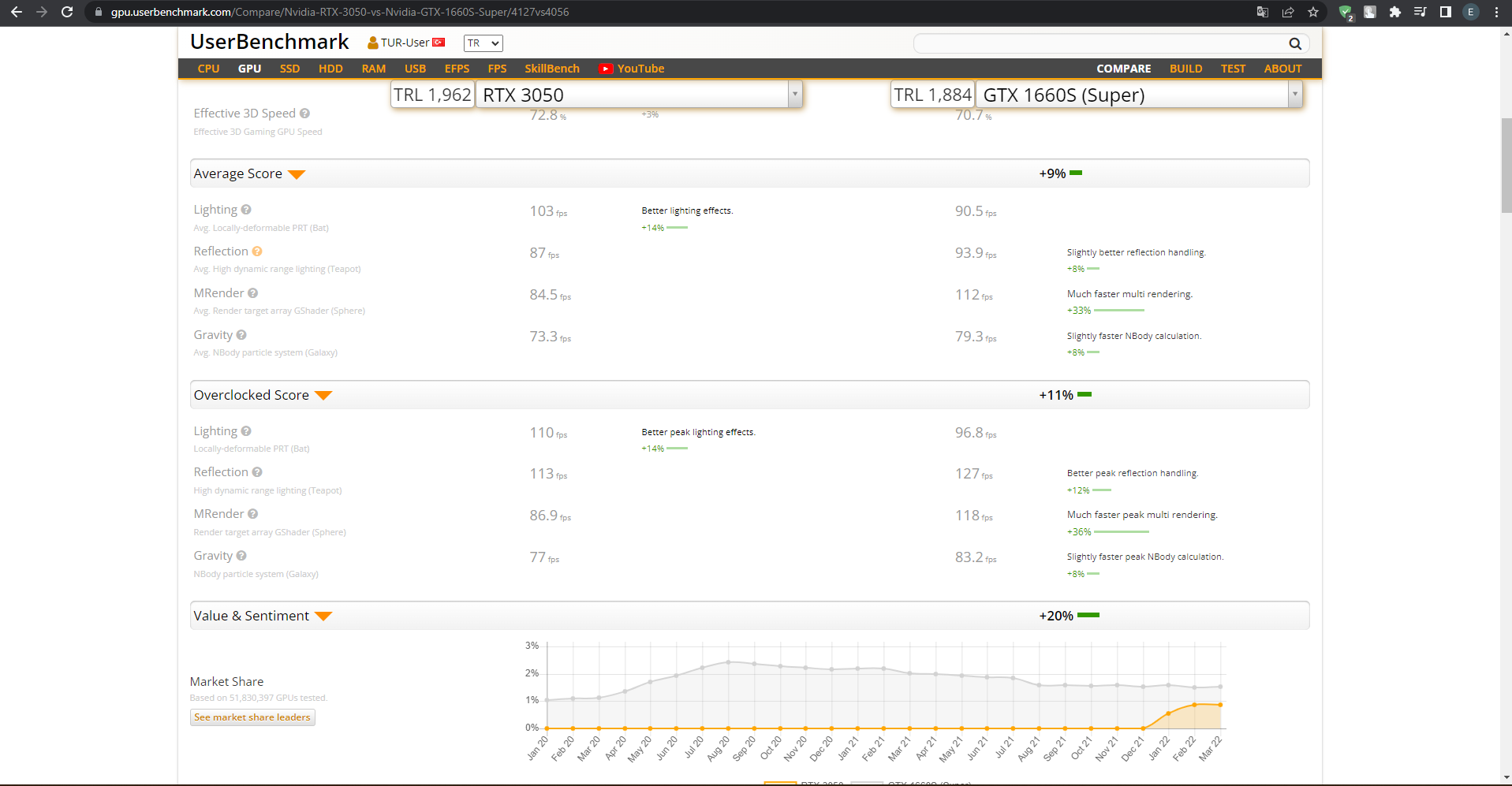Click the +36% peak MRender bar
The height and width of the screenshot is (786, 1512).
click(x=1122, y=532)
